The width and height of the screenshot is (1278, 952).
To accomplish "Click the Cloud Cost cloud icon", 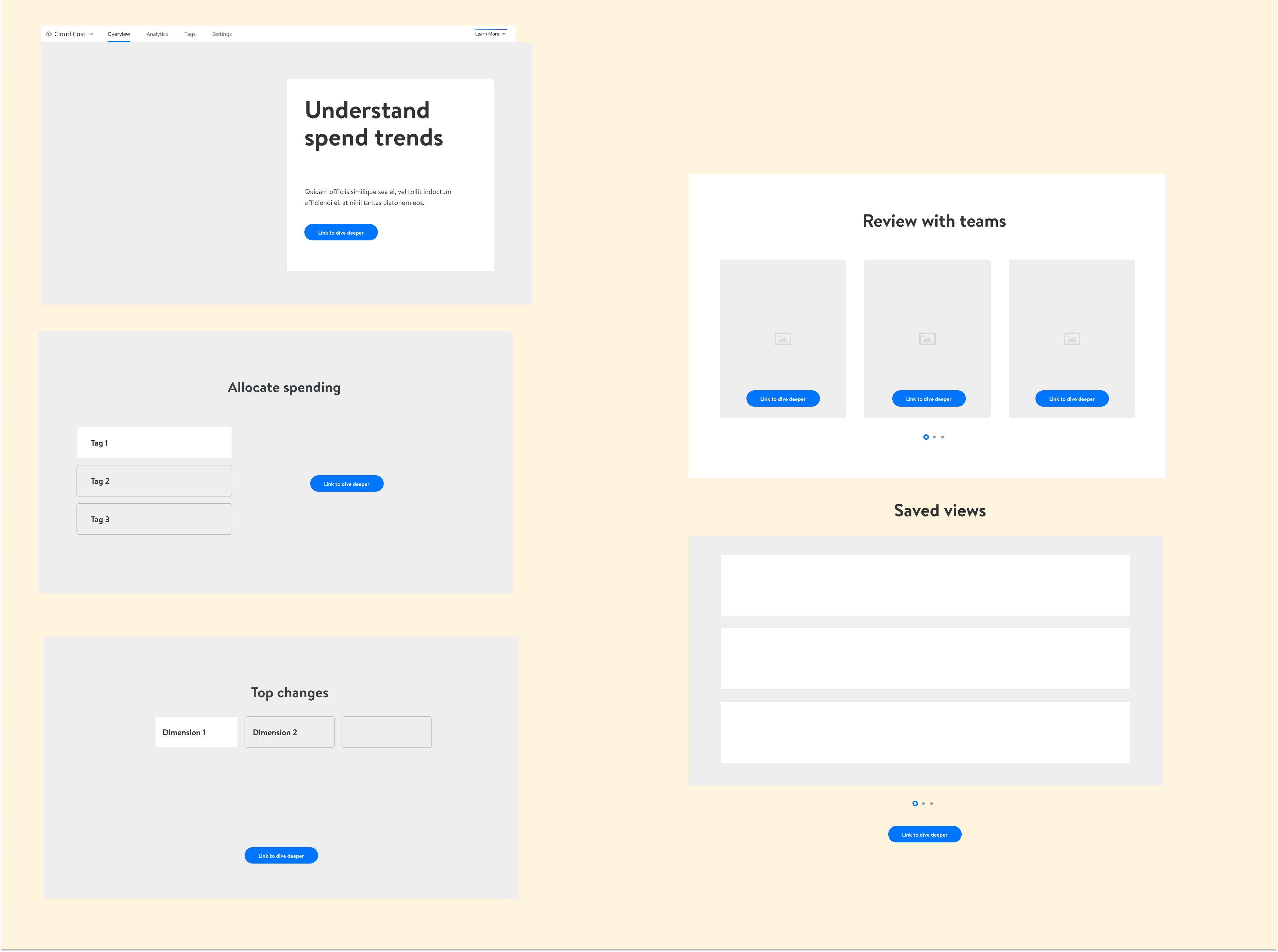I will tap(49, 34).
